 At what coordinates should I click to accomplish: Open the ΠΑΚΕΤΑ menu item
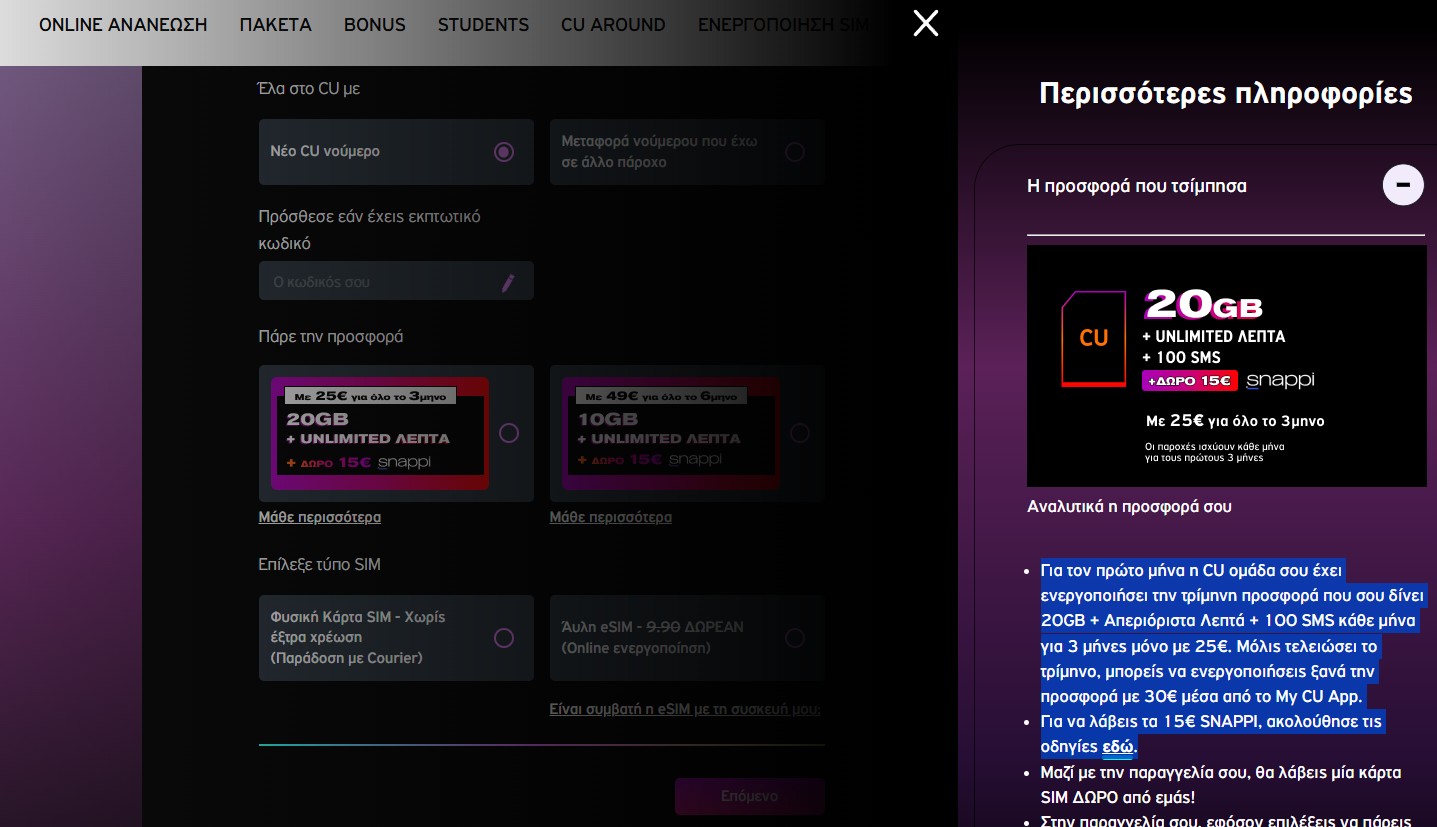275,25
